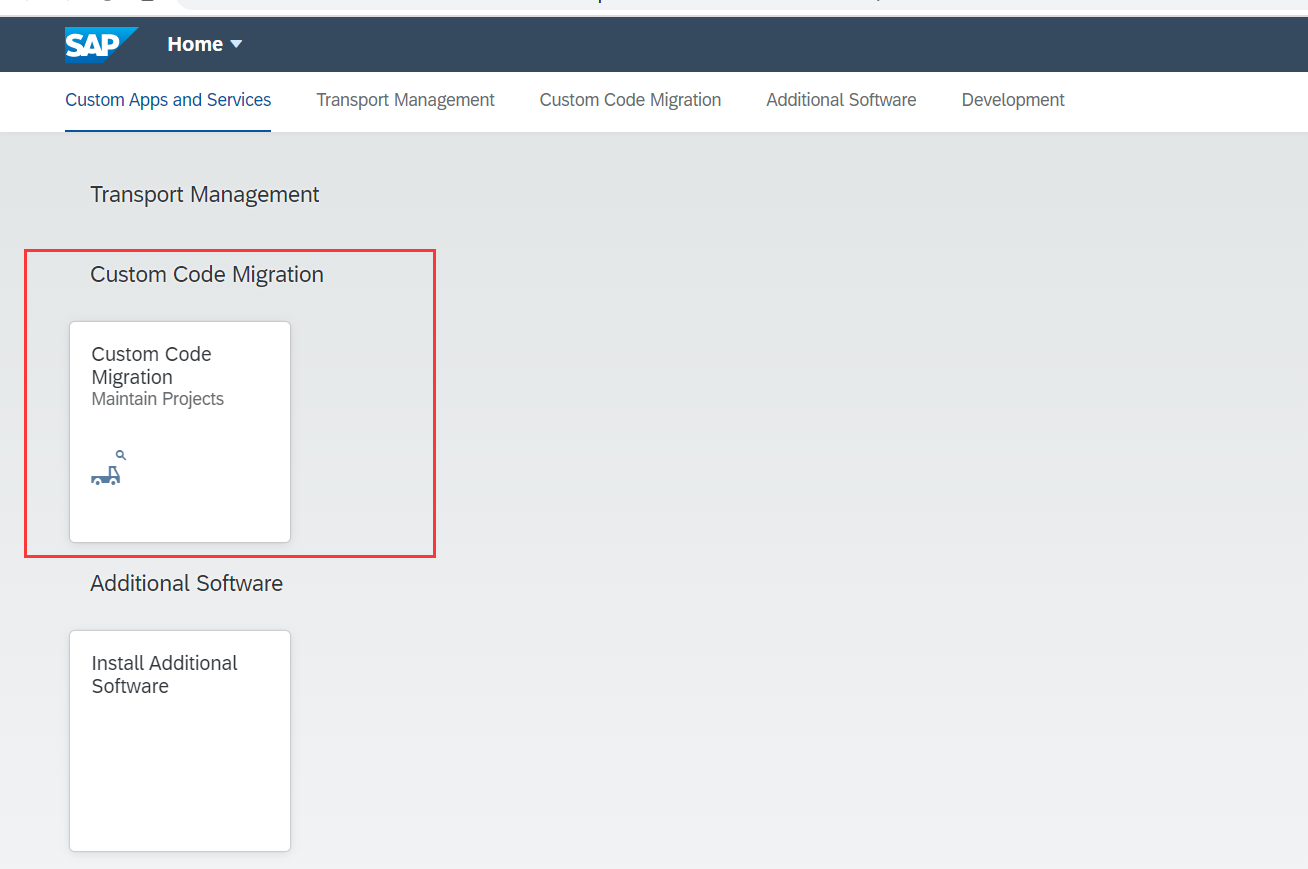Select the Custom Apps and Services tab
Screen dimensions: 1308x869
[167, 99]
